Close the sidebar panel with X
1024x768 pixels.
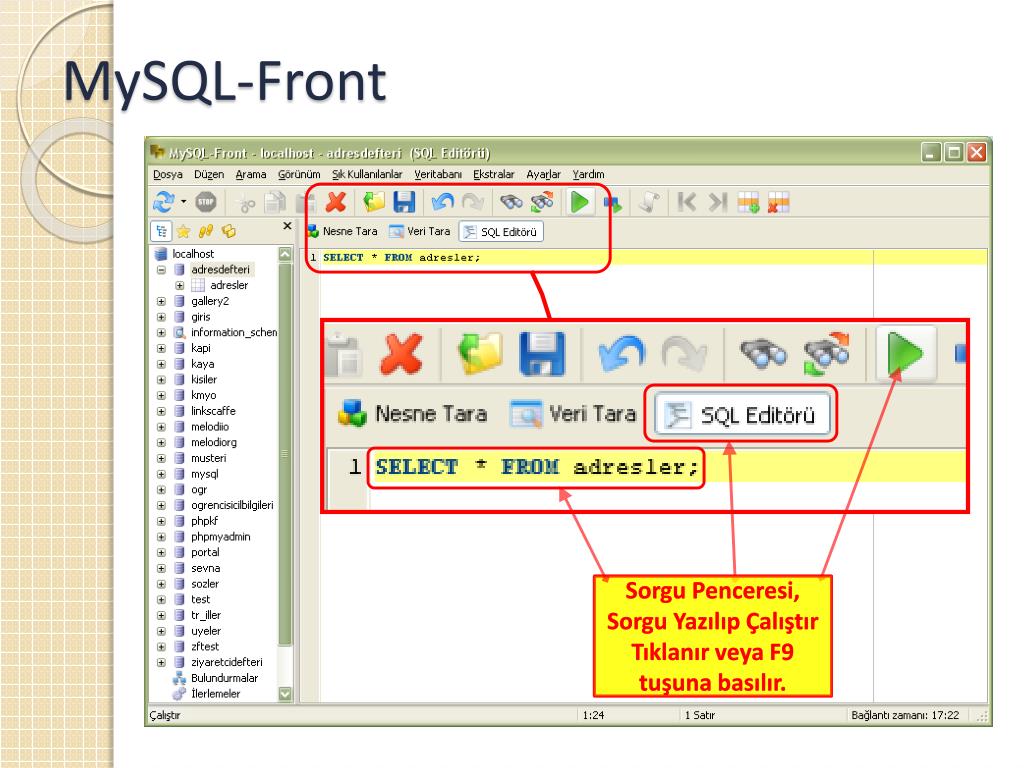point(287,225)
